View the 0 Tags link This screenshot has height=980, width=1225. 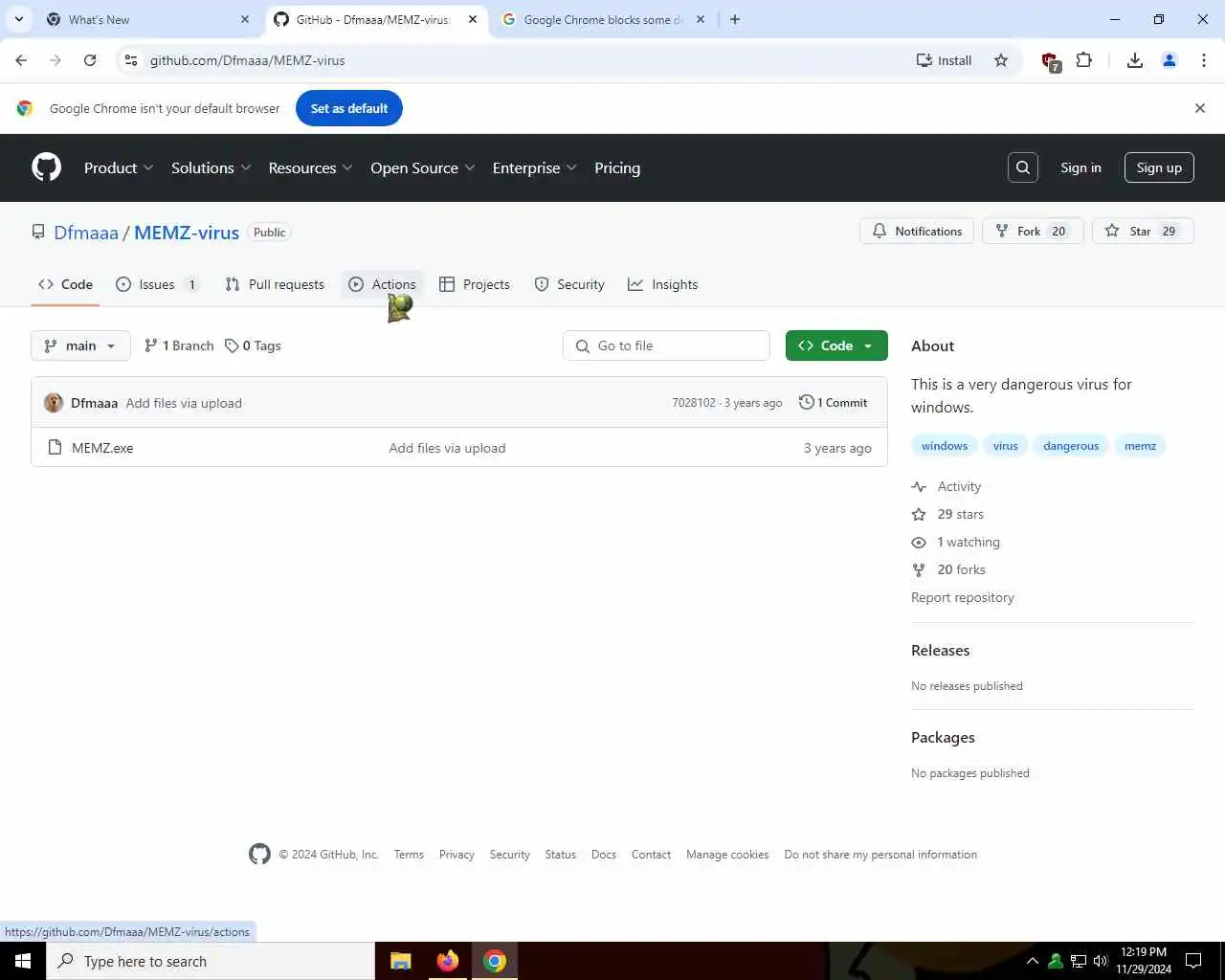[253, 345]
